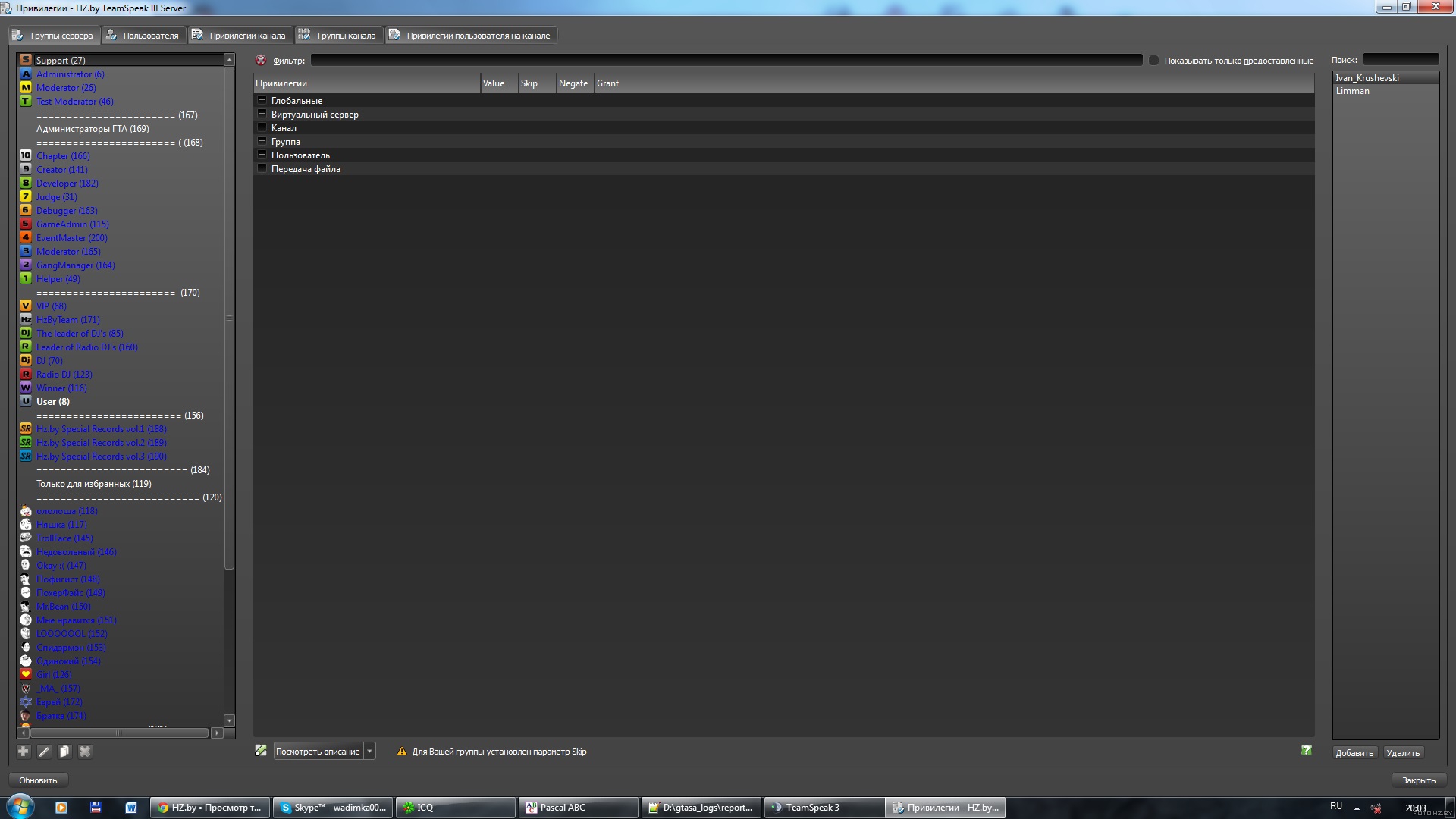Expand the Глобальные privileges node
The image size is (1456, 819).
262,100
